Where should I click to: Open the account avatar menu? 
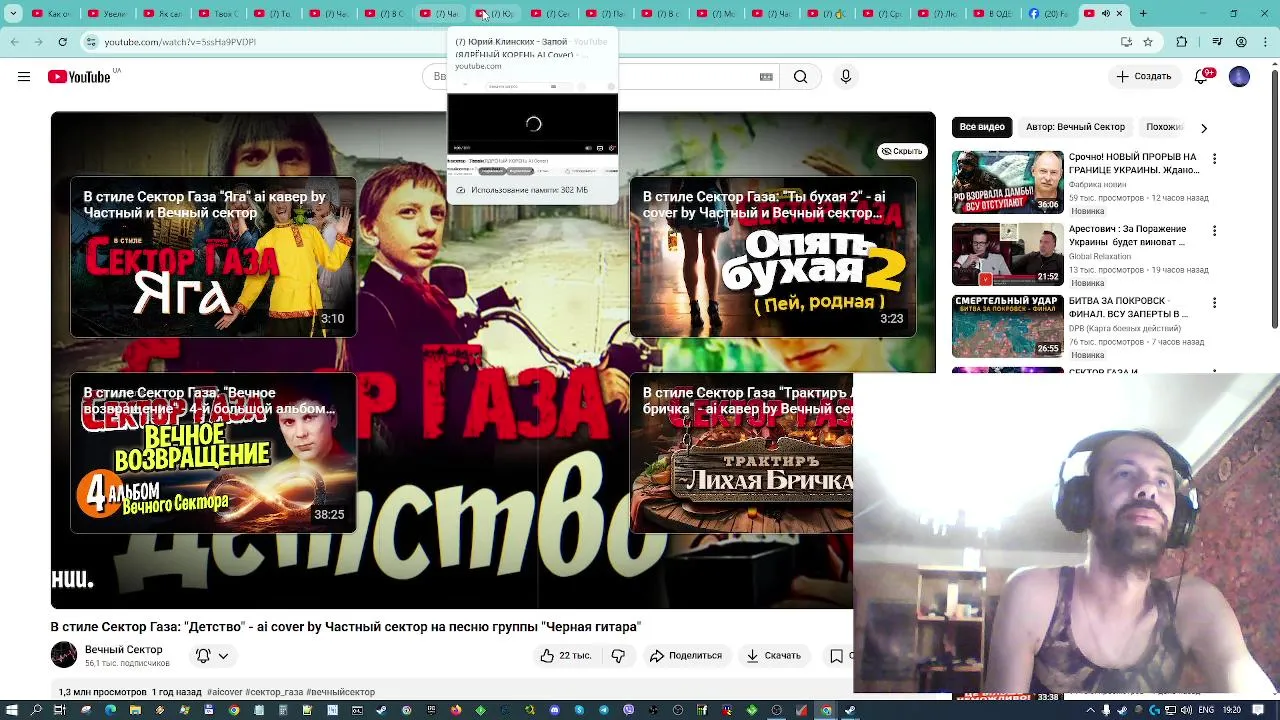coord(1239,77)
